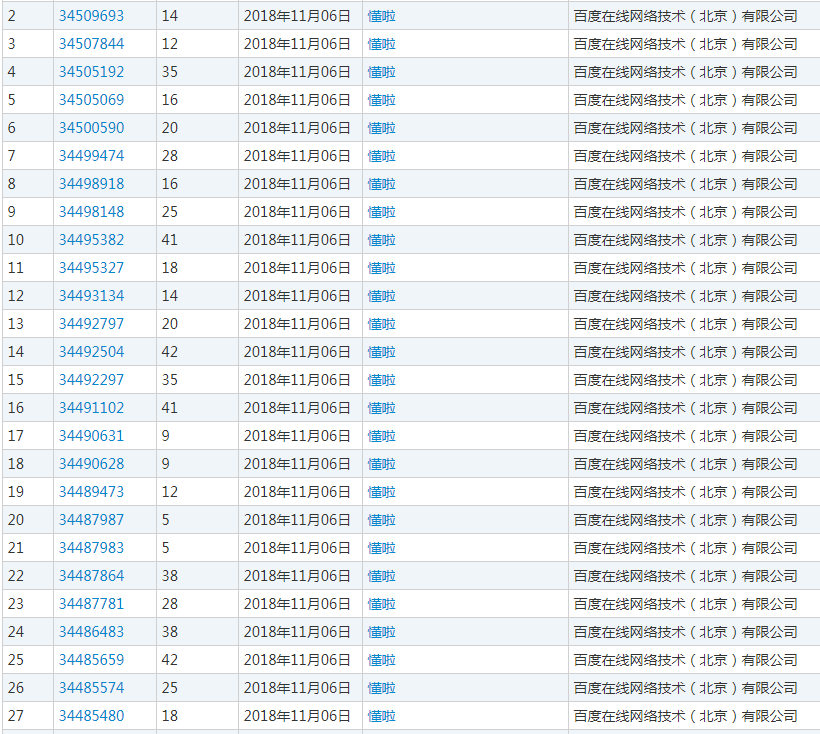Viewport: 820px width, 734px height.
Task: Open registration number 34485574 link
Action: click(92, 687)
